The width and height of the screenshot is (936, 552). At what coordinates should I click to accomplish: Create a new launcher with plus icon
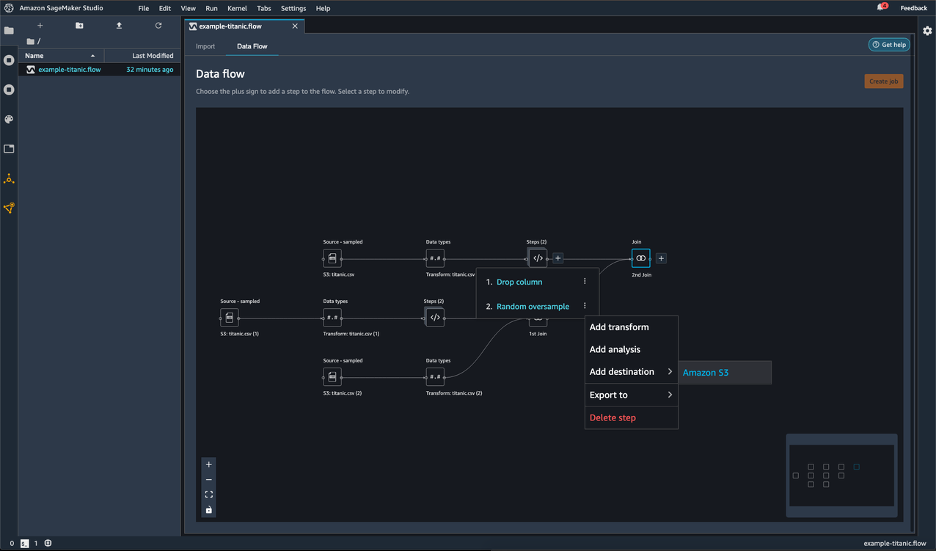click(40, 26)
